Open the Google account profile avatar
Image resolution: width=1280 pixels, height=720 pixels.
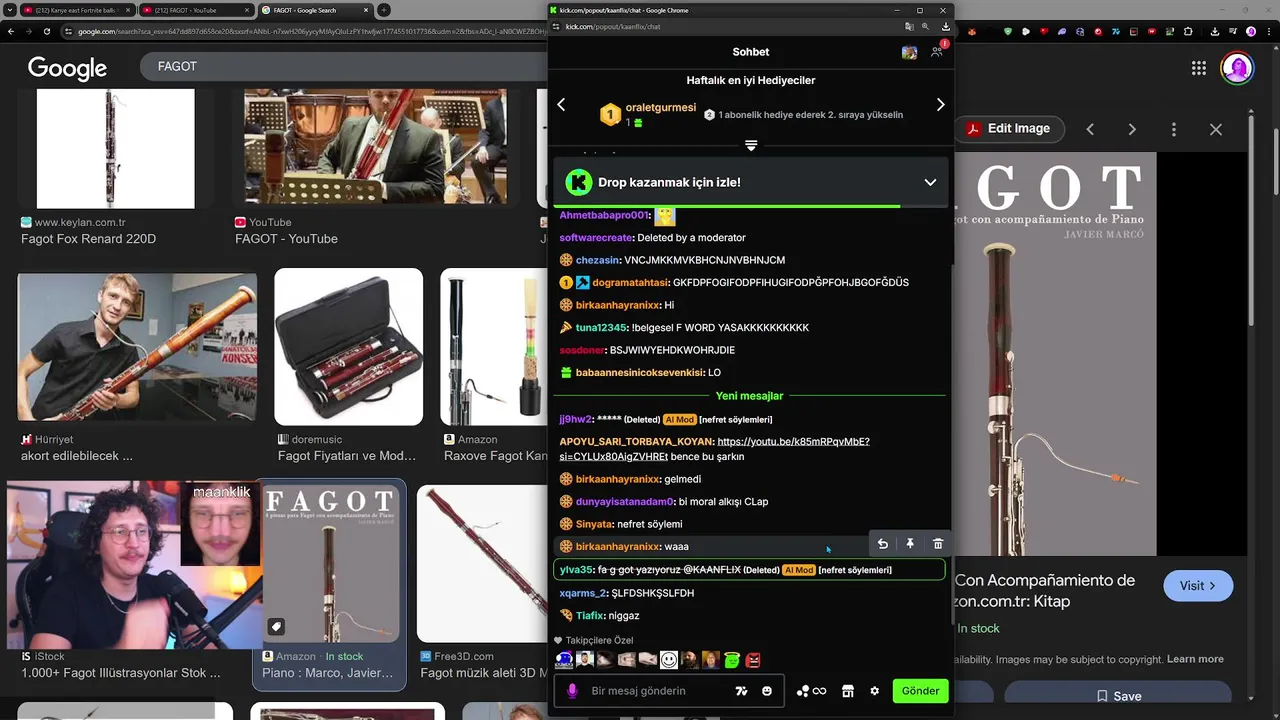(x=1238, y=68)
